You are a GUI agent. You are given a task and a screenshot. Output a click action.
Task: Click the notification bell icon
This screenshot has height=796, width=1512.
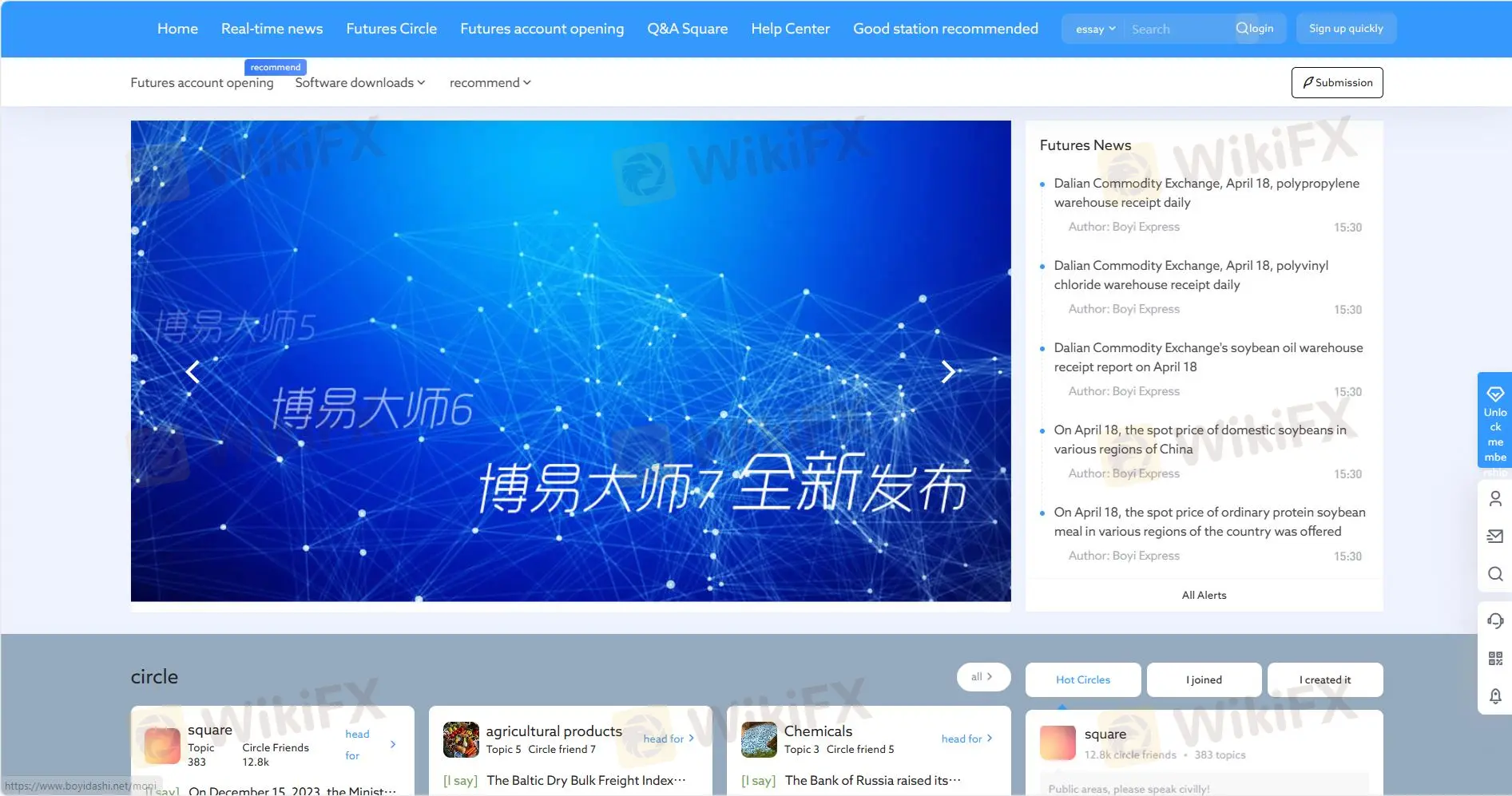coord(1495,696)
